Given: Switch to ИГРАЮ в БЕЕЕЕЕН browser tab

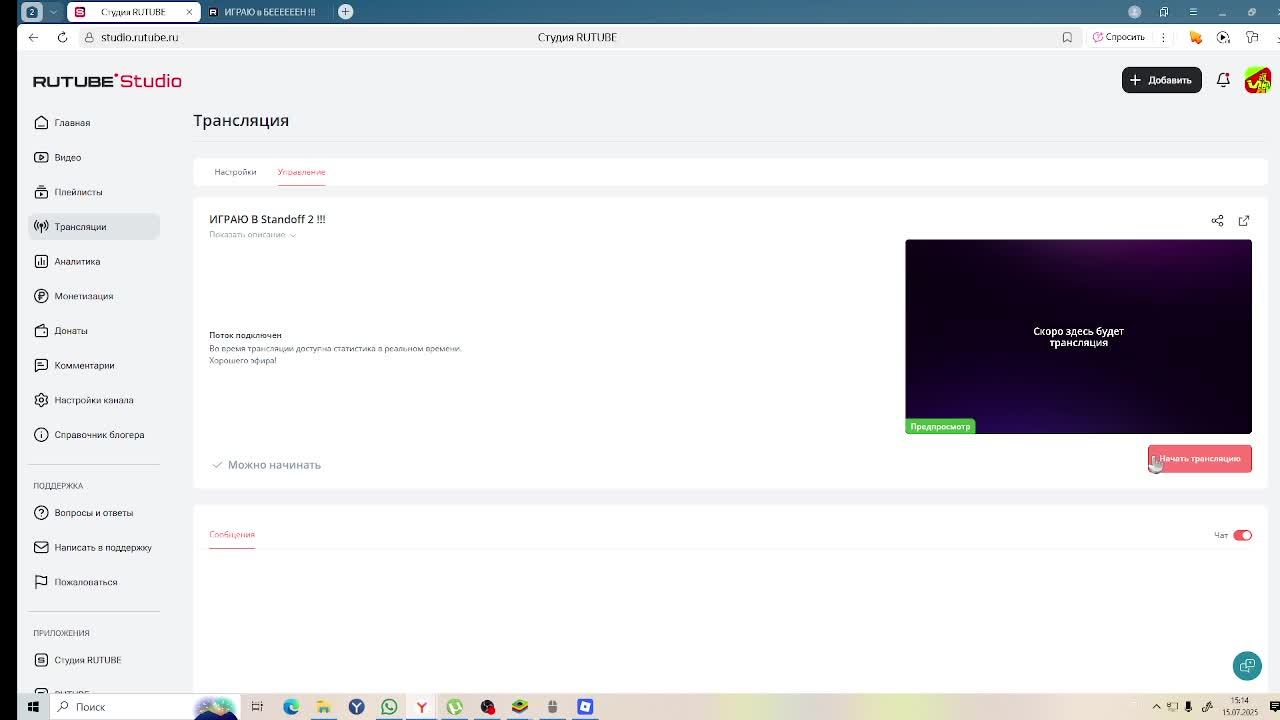Looking at the screenshot, I should tap(263, 12).
